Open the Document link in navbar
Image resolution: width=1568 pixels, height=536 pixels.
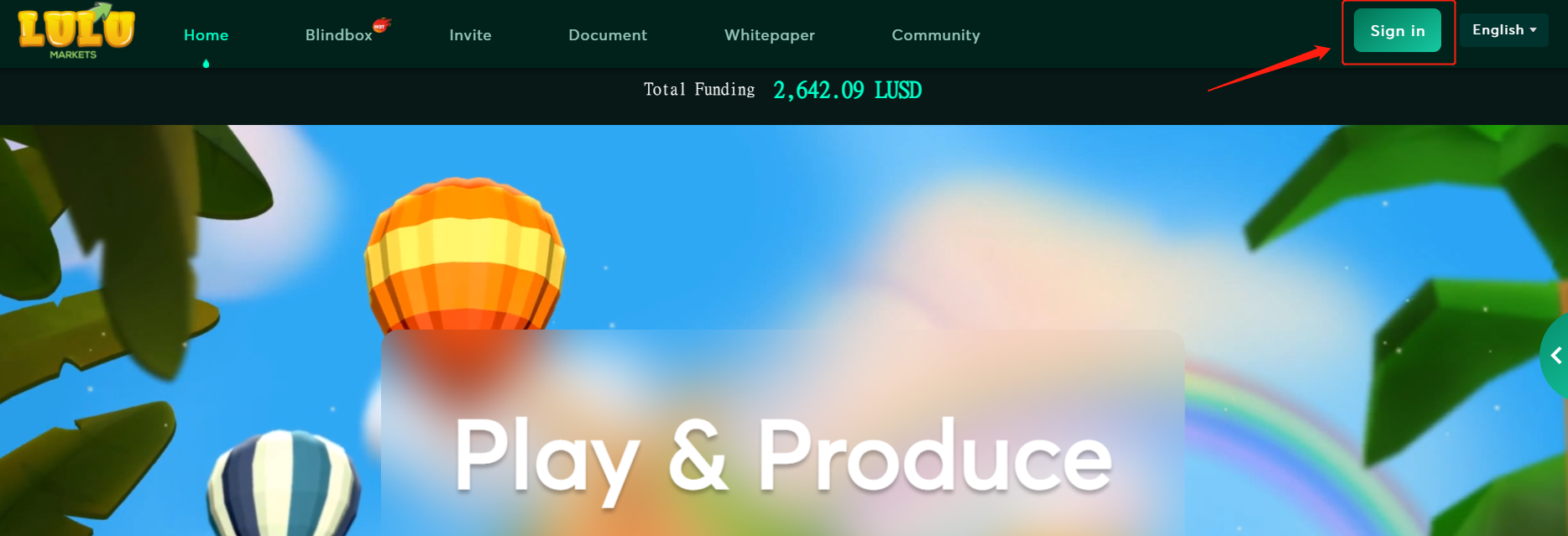point(608,35)
